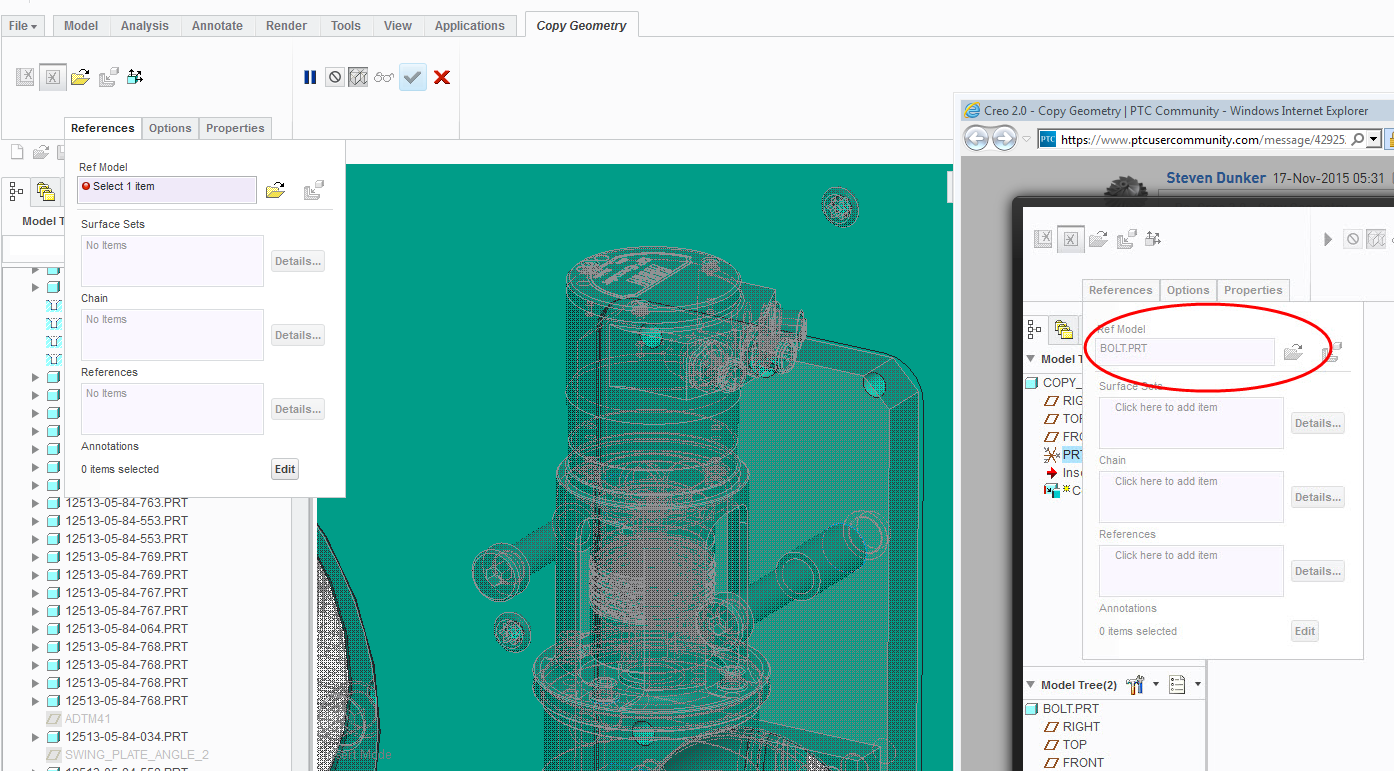Open address bar dropdown arrow in IE
The height and width of the screenshot is (771, 1394).
(x=1374, y=139)
